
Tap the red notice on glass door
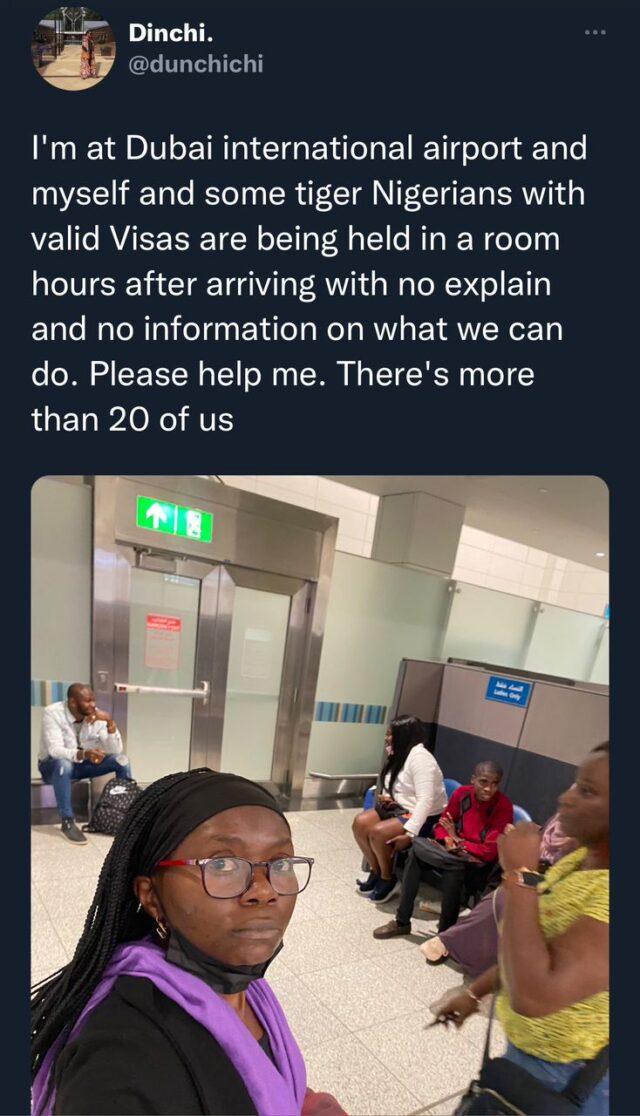coord(163,641)
